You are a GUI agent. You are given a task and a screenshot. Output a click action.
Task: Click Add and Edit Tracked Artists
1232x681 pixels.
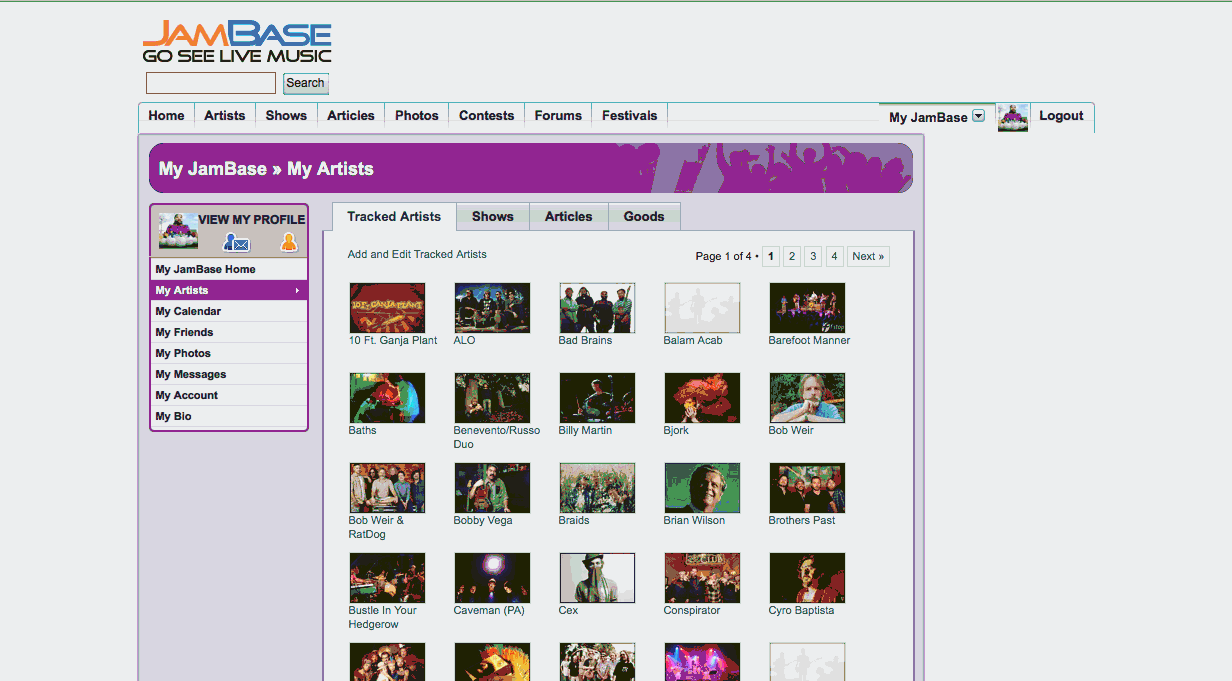[x=417, y=254]
